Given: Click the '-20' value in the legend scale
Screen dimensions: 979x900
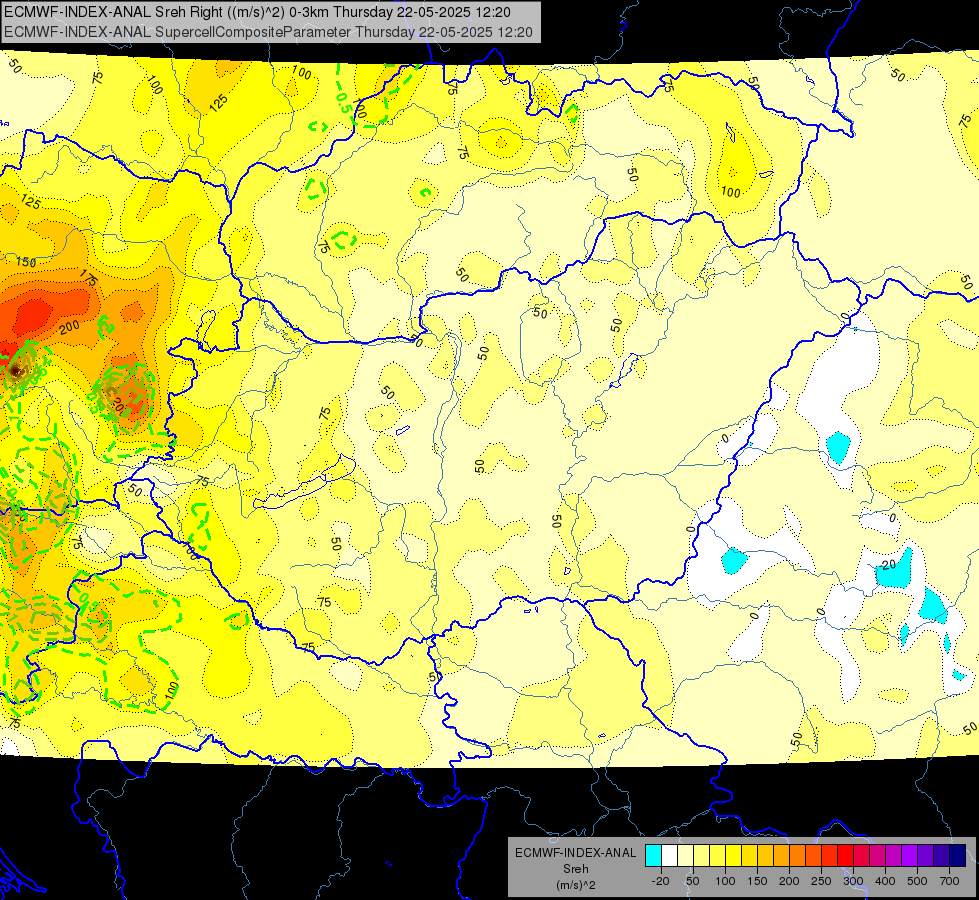Looking at the screenshot, I should click(x=661, y=881).
